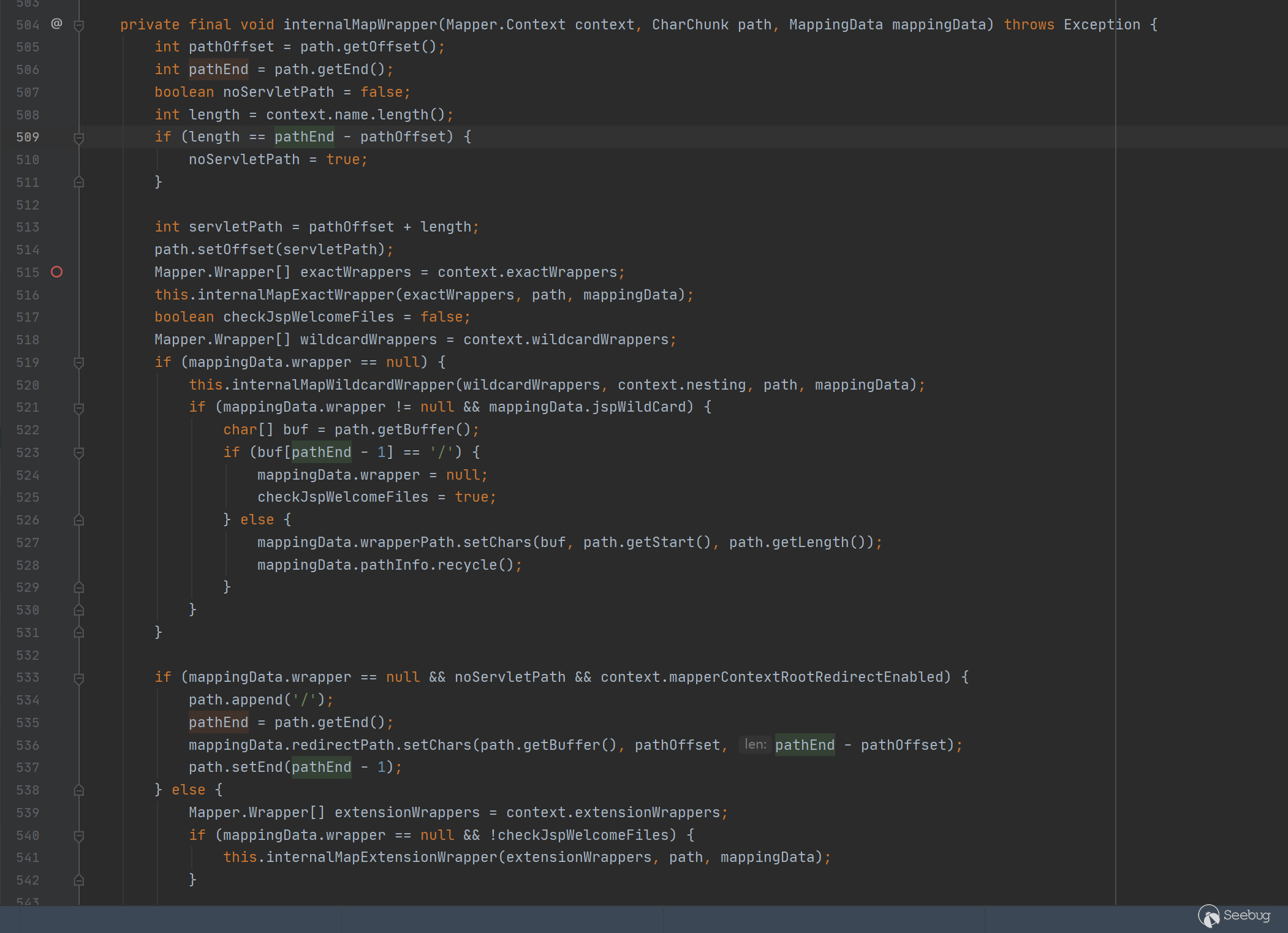Collapse the if block fold at line 519
The width and height of the screenshot is (1288, 933).
(x=78, y=363)
